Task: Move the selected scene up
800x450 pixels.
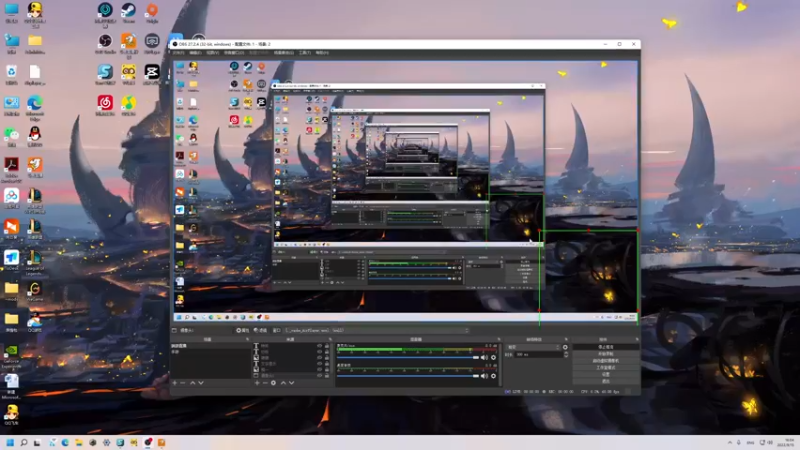Action: coord(193,383)
